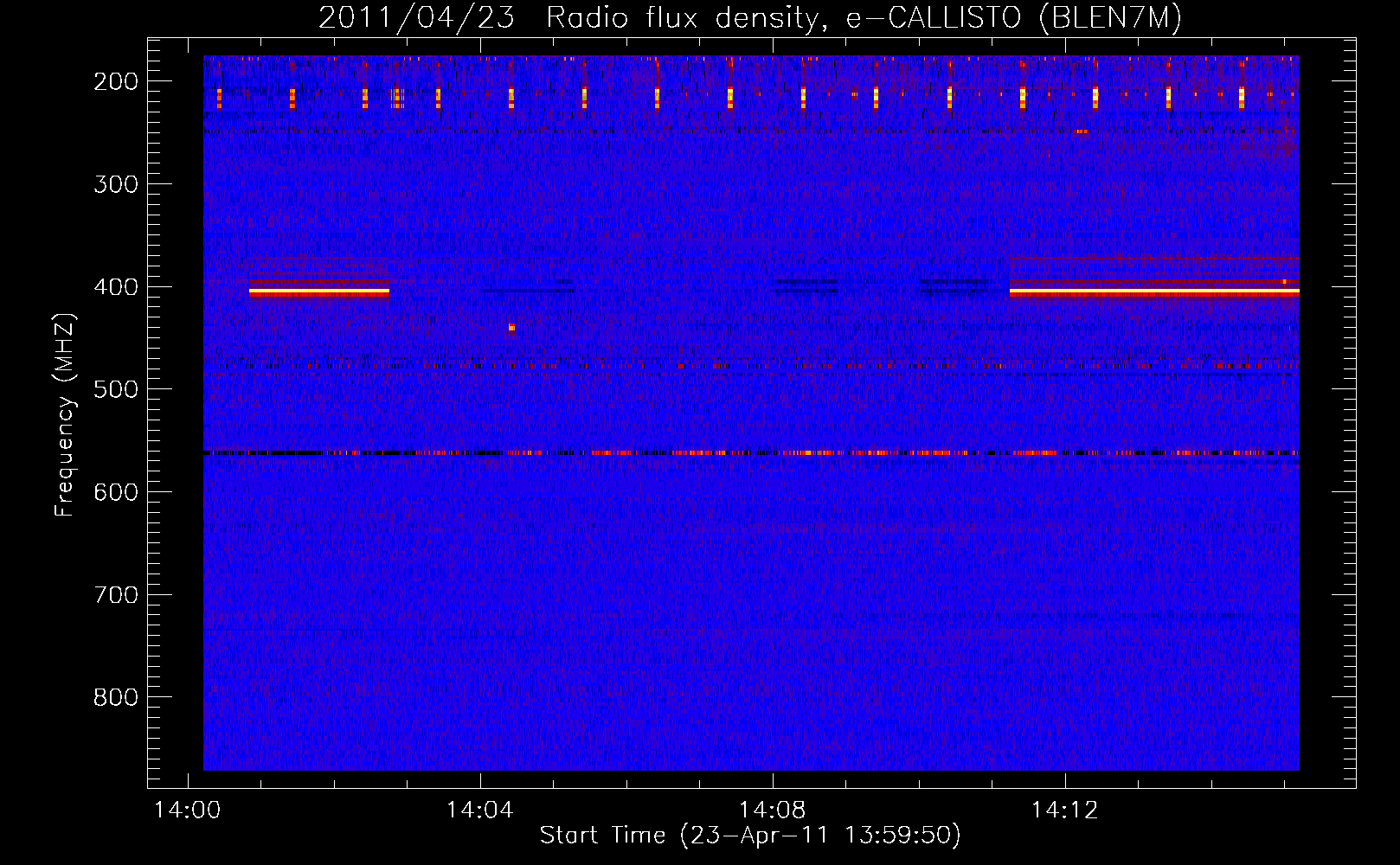The width and height of the screenshot is (1400, 865).
Task: Click the 300 frequency tick label
Action: click(x=115, y=184)
